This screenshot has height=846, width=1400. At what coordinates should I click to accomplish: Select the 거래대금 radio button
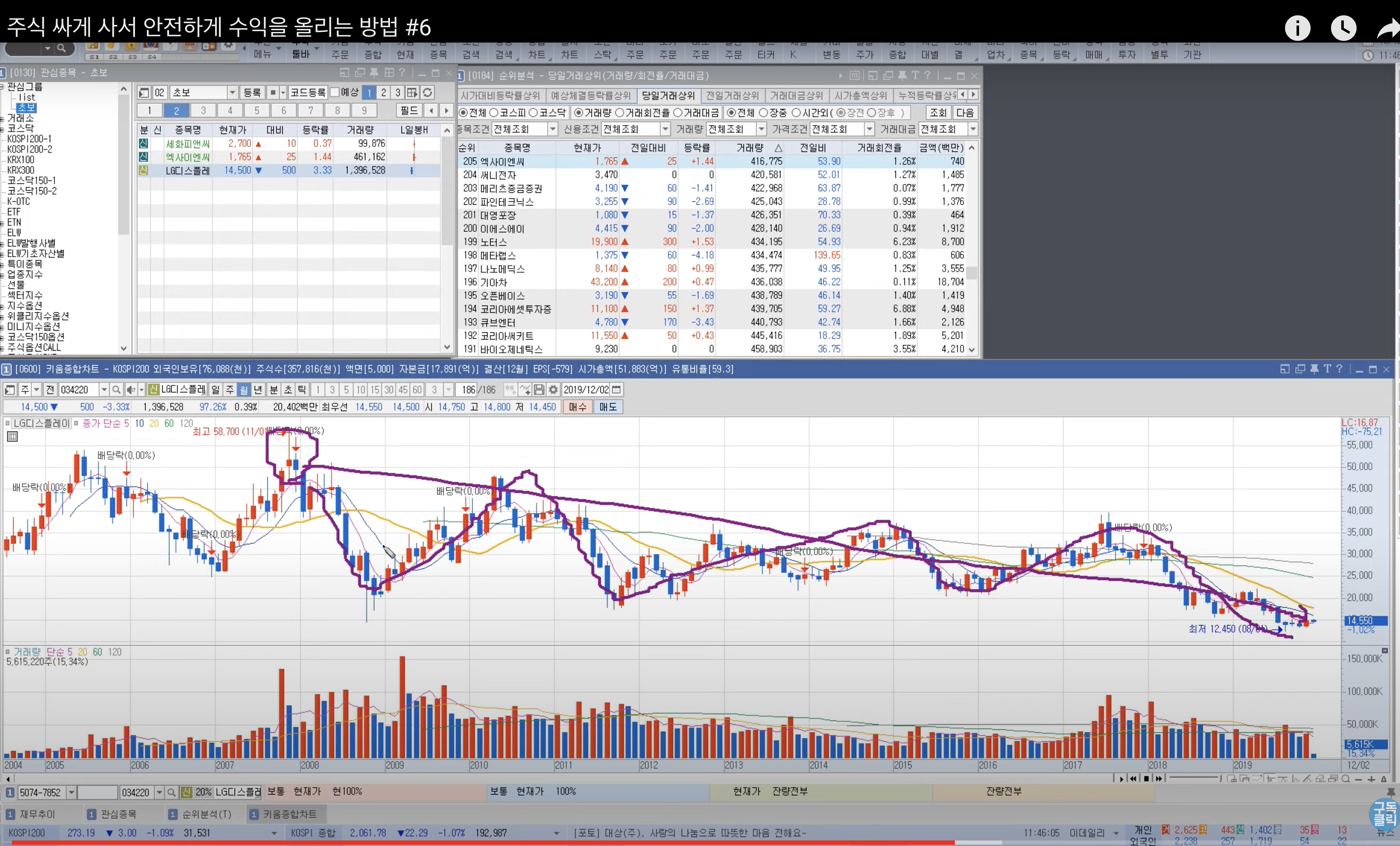point(678,112)
